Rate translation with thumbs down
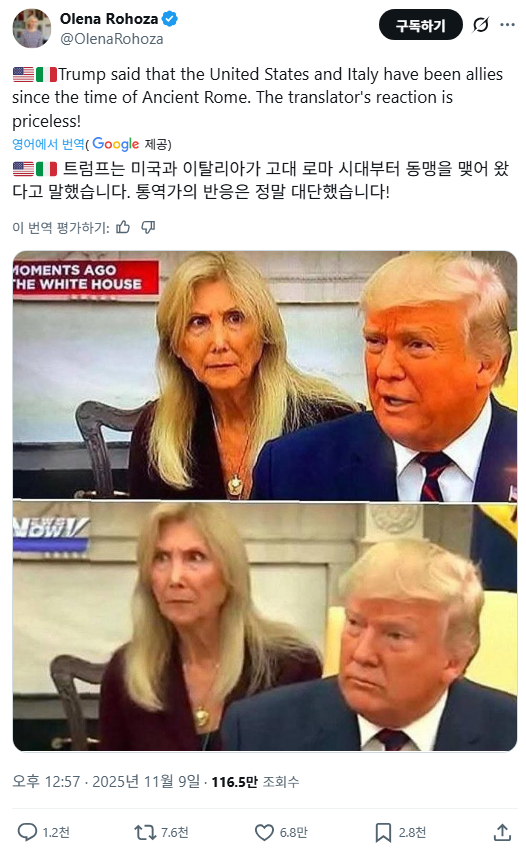Image resolution: width=526 pixels, height=852 pixels. click(148, 227)
